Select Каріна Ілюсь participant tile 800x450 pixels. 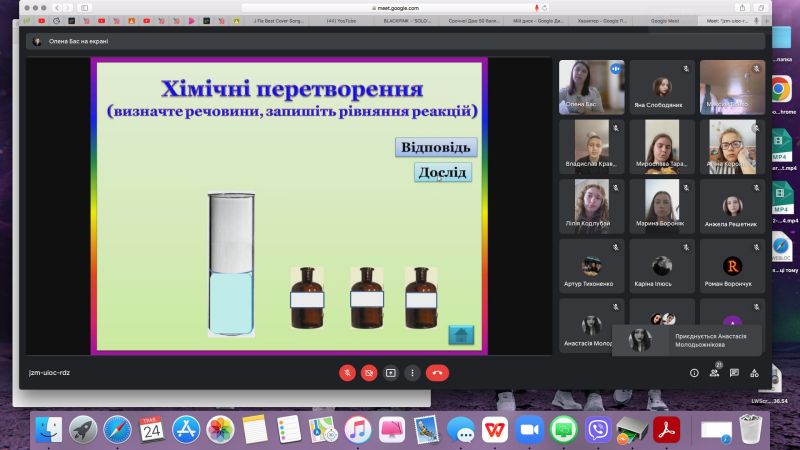point(662,266)
